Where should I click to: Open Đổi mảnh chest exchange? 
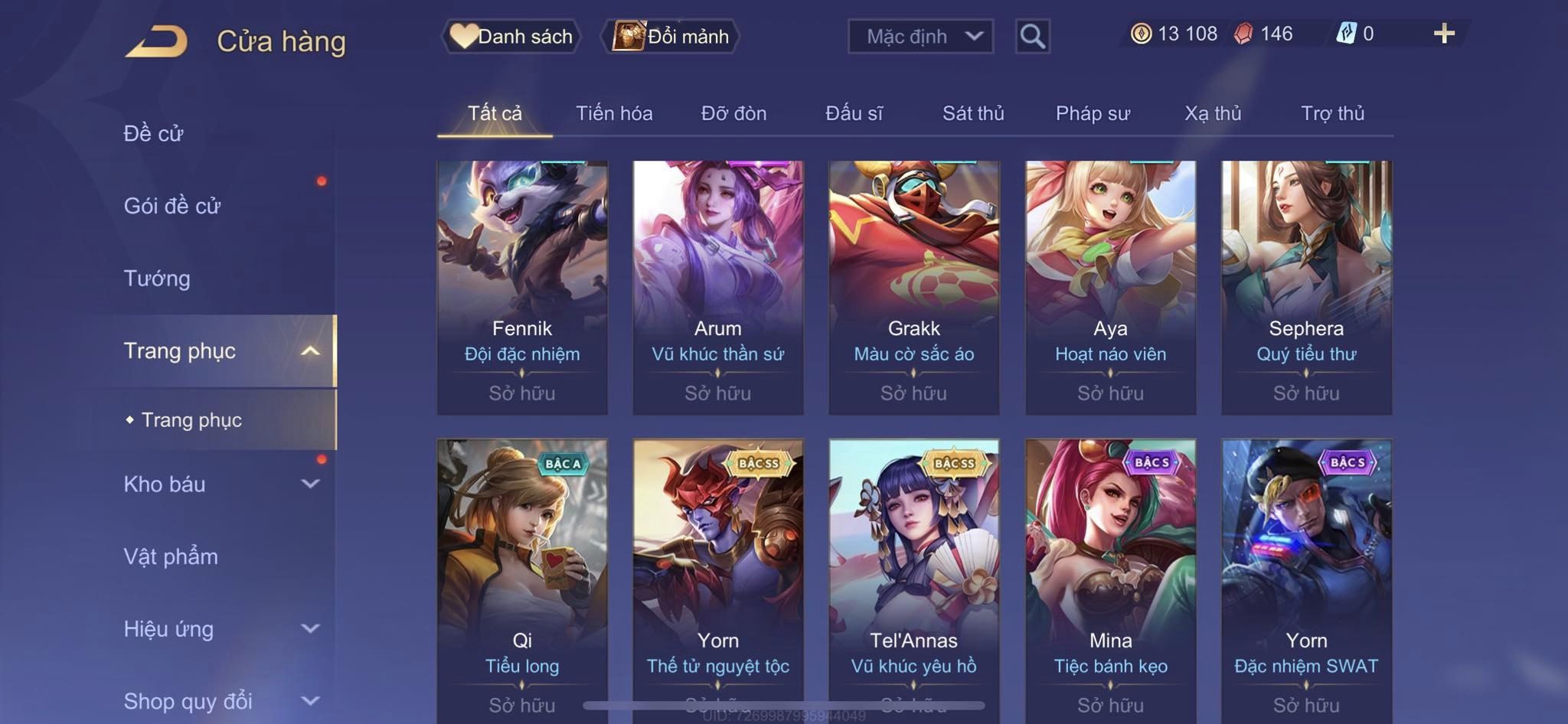(x=671, y=36)
